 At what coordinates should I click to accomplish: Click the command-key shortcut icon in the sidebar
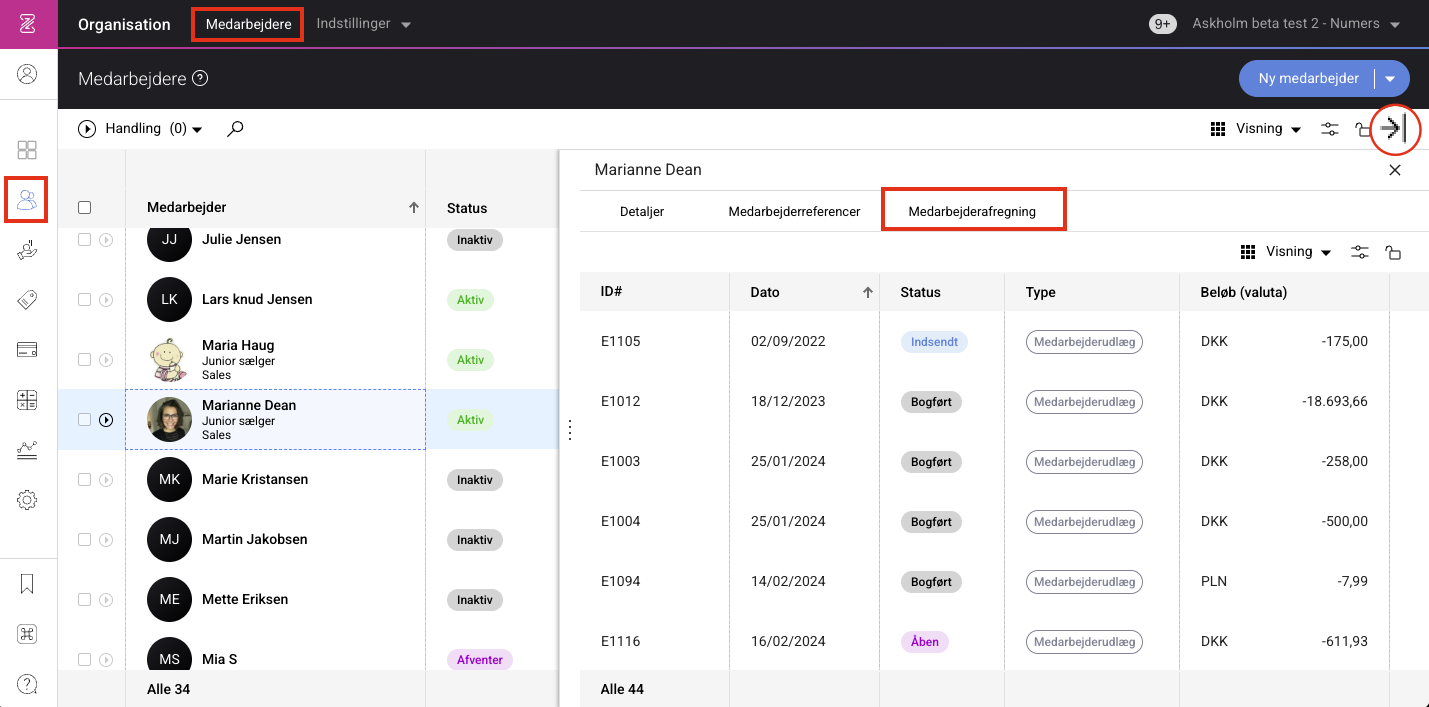(28, 634)
